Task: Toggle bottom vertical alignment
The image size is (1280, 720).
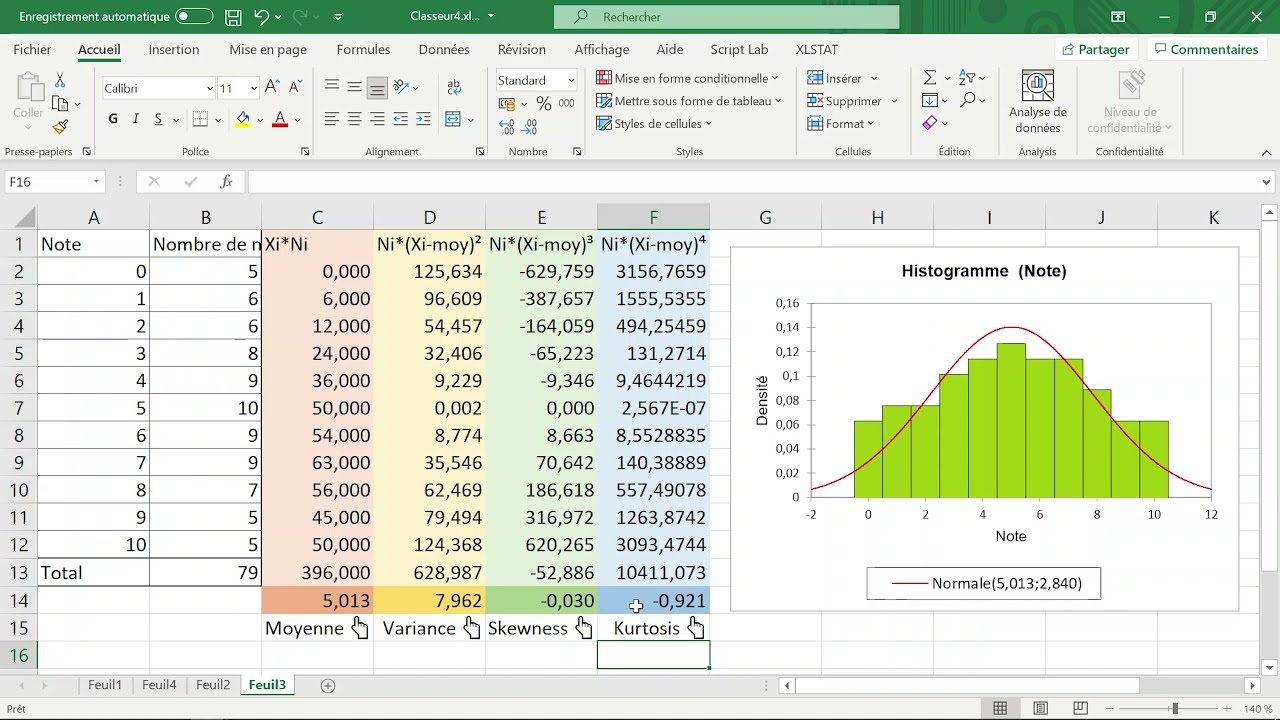Action: pos(377,87)
